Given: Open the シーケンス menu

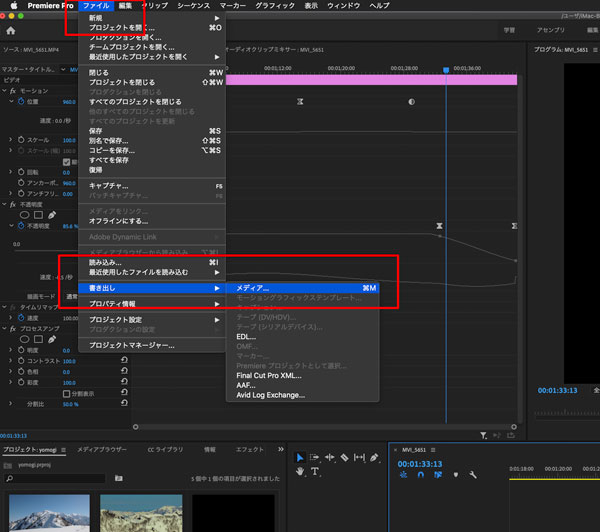Looking at the screenshot, I should coord(193,5).
